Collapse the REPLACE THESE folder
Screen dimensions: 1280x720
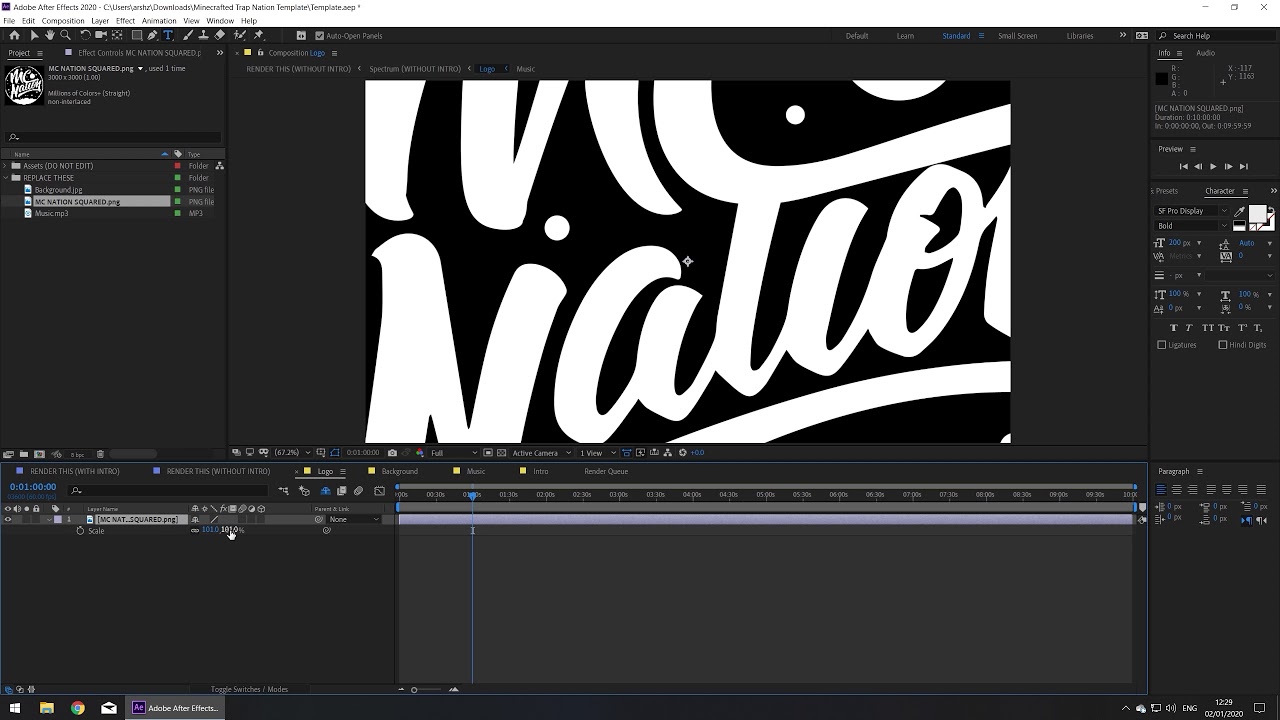(7, 178)
